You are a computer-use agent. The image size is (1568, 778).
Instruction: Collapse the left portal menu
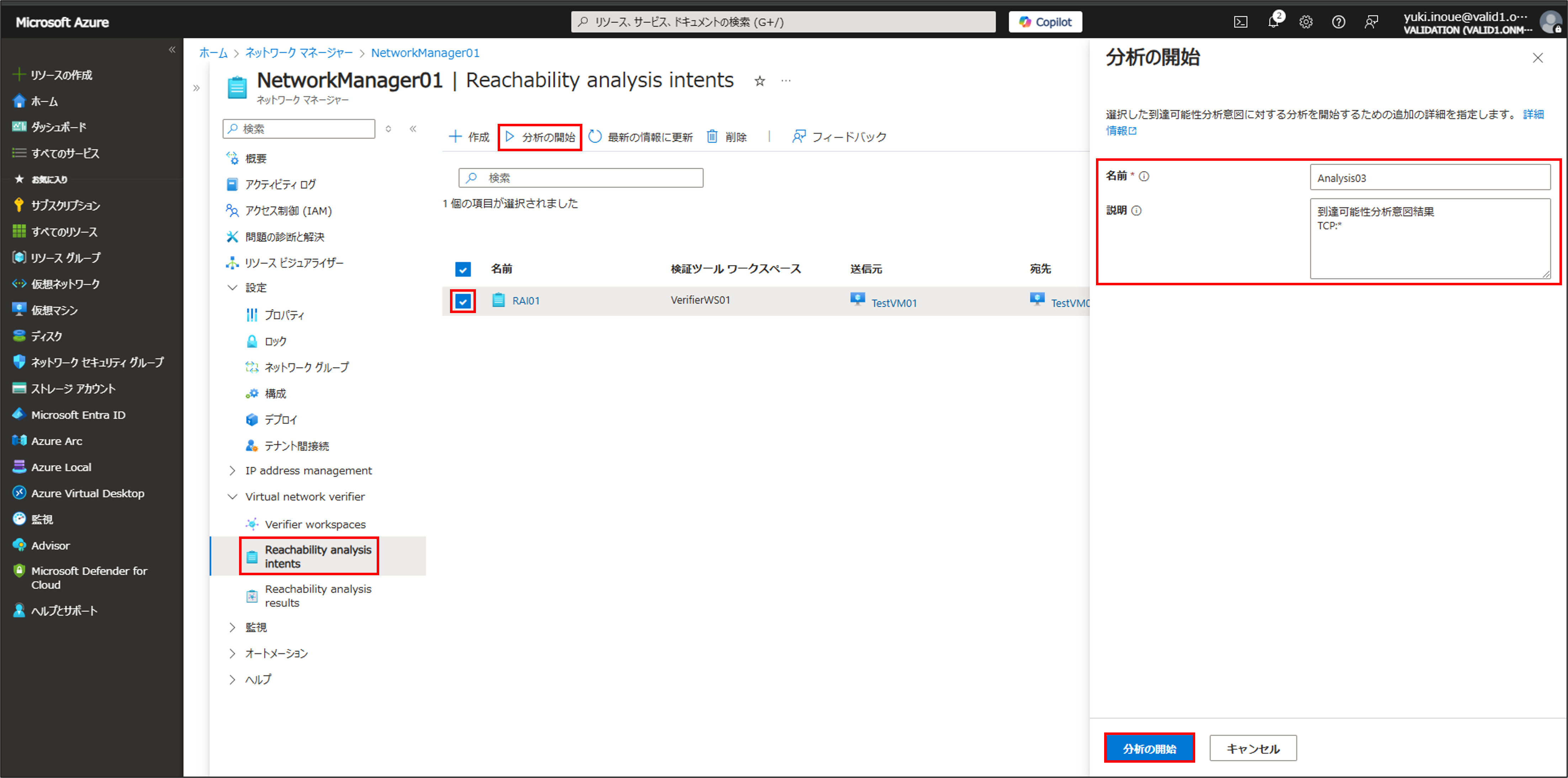[x=172, y=49]
